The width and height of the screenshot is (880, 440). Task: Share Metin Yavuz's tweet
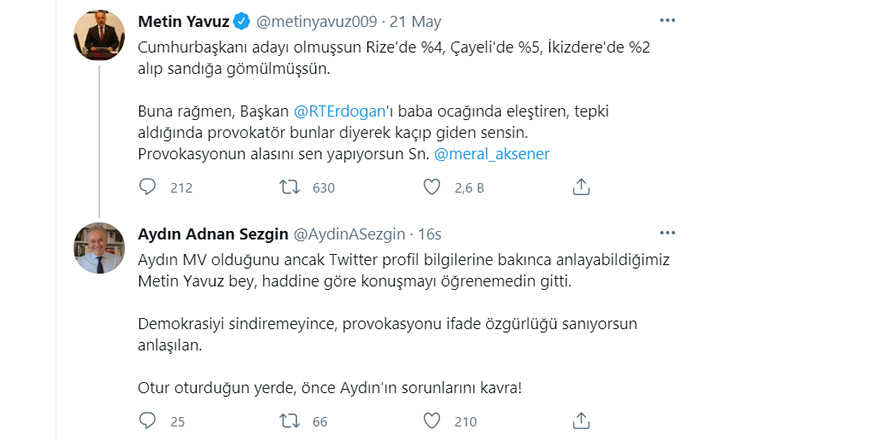(x=581, y=187)
